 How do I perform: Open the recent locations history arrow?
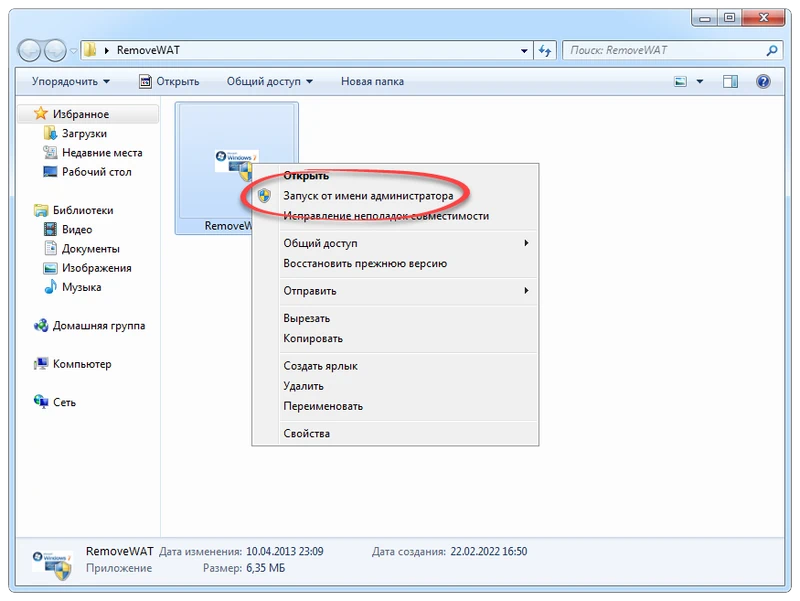73,51
